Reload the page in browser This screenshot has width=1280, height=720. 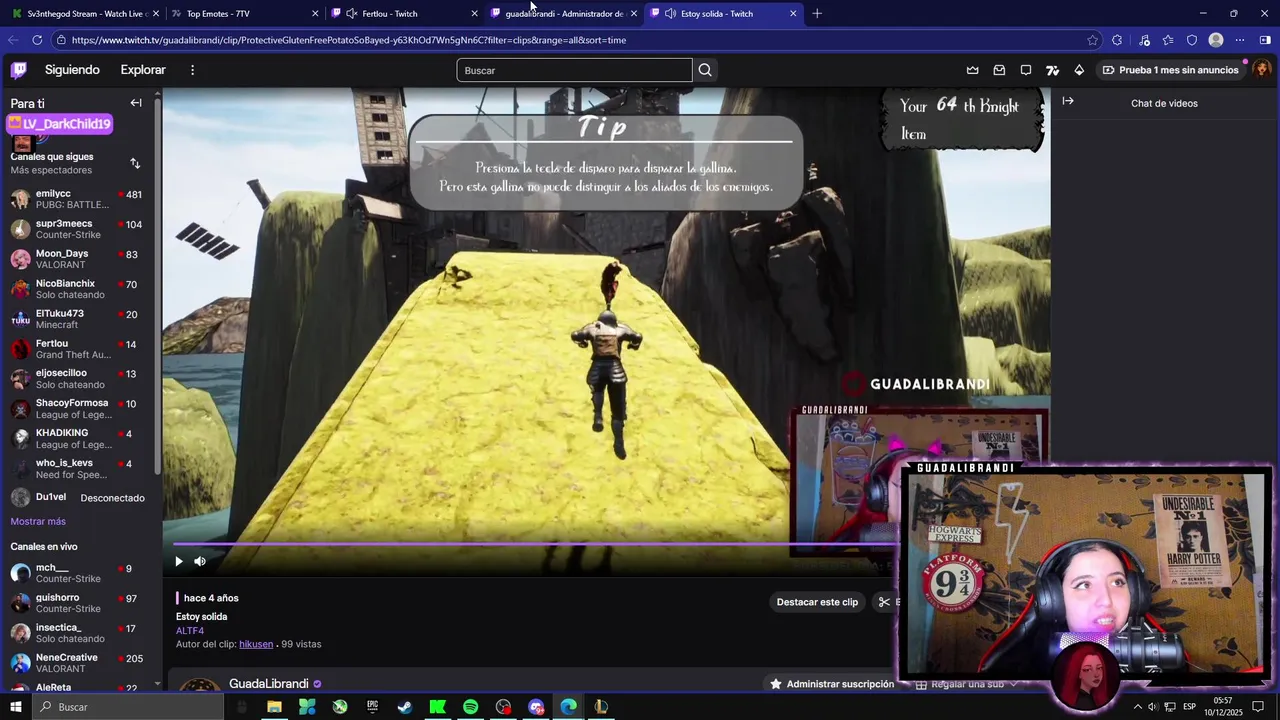pos(37,40)
